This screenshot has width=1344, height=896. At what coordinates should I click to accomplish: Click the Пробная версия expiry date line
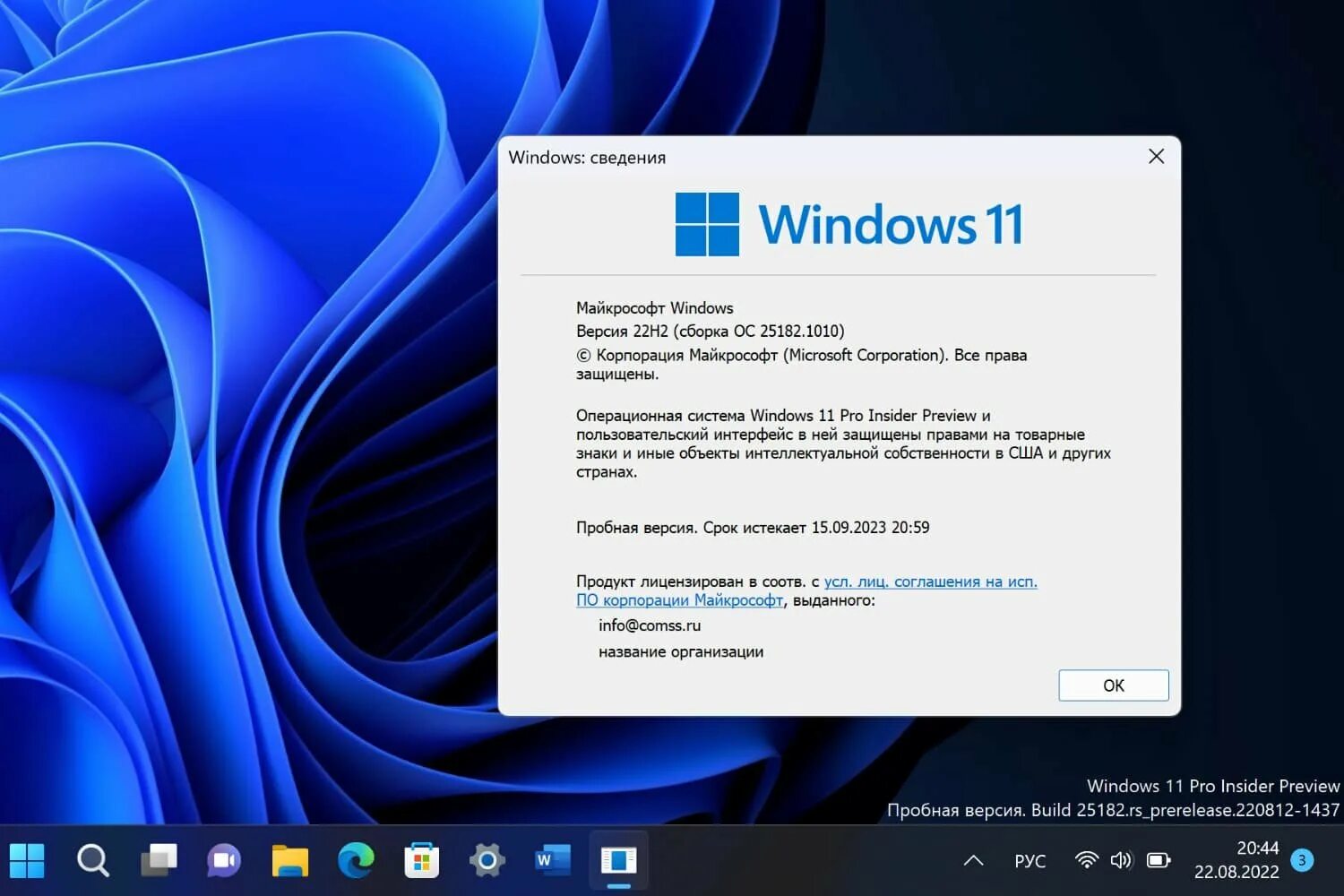pyautogui.click(x=753, y=528)
